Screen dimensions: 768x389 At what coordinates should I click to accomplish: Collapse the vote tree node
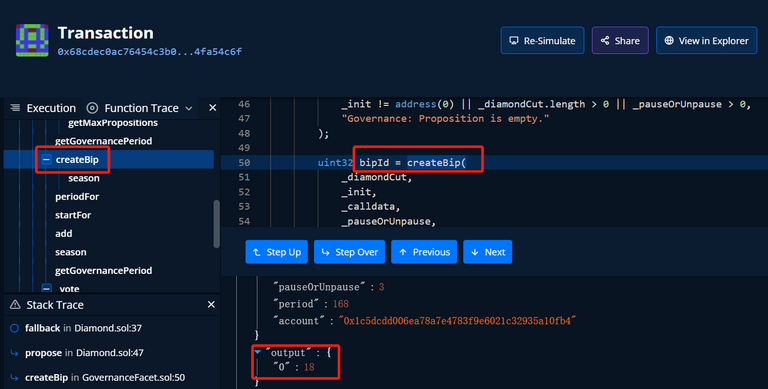click(x=47, y=289)
